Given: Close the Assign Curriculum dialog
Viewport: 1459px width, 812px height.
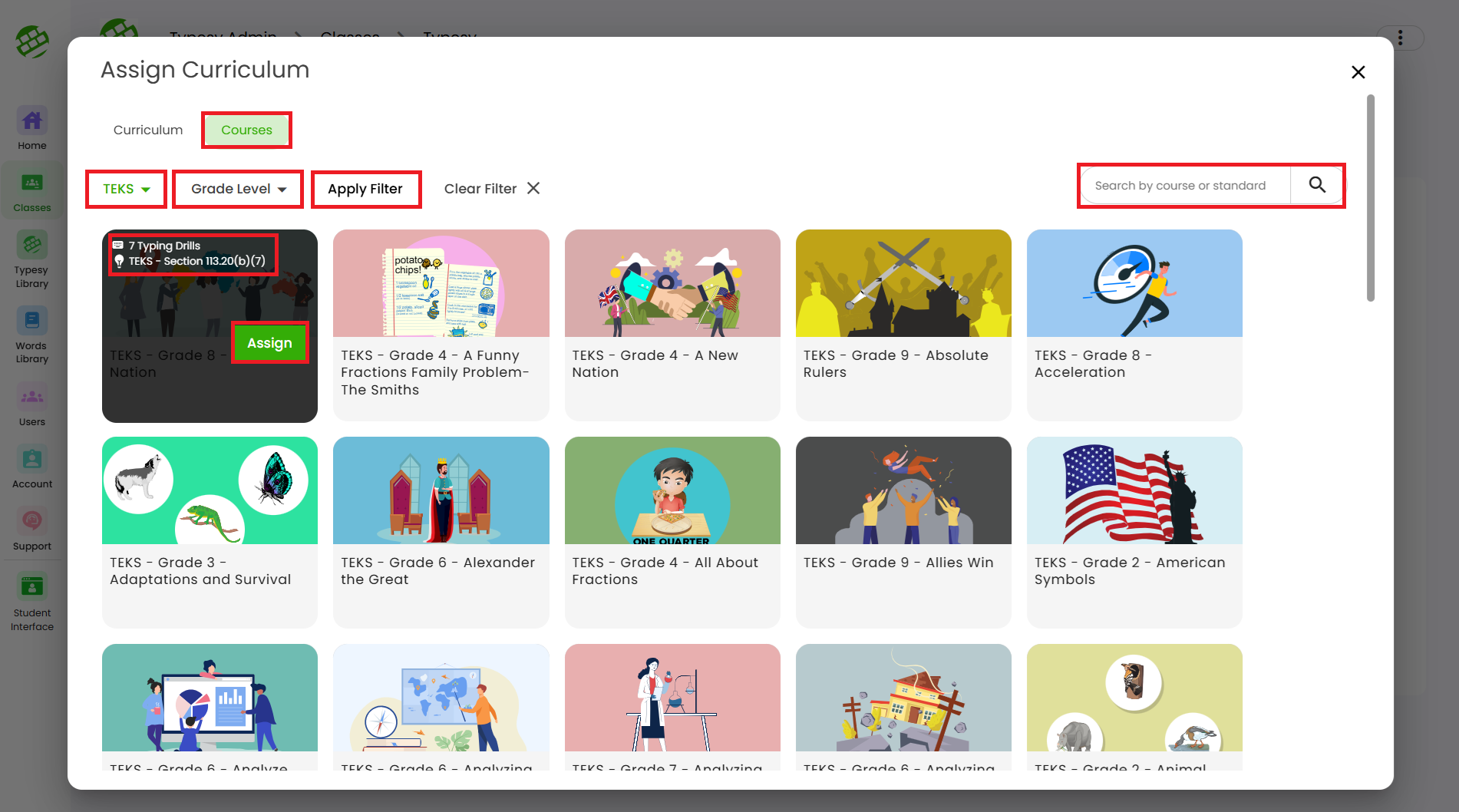Looking at the screenshot, I should 1358,72.
